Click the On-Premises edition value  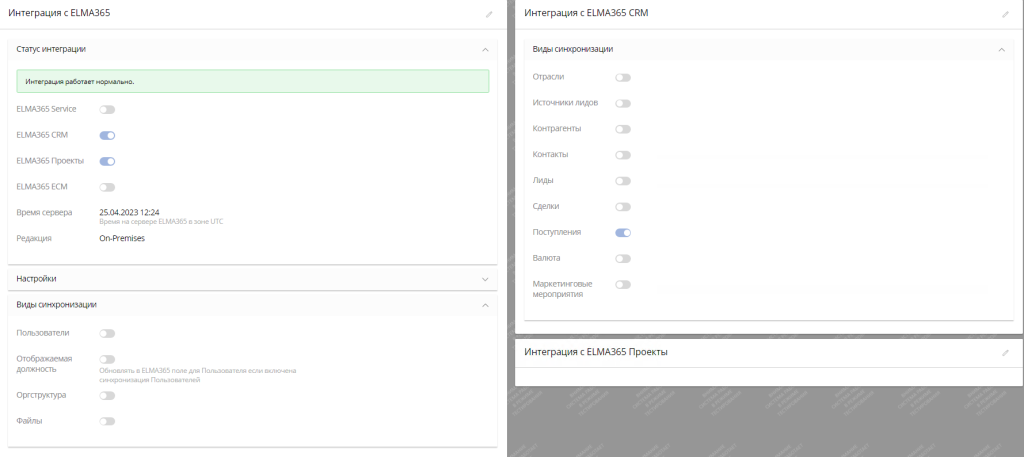pyautogui.click(x=122, y=238)
